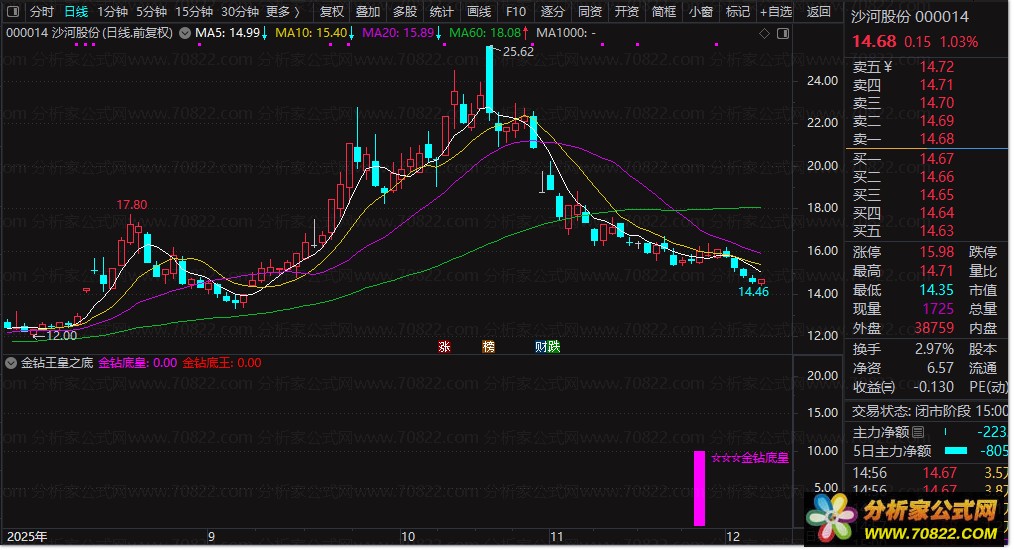Viewport: 1014px width, 550px height.
Task: Toggle 复权 price adjustment
Action: [x=332, y=12]
